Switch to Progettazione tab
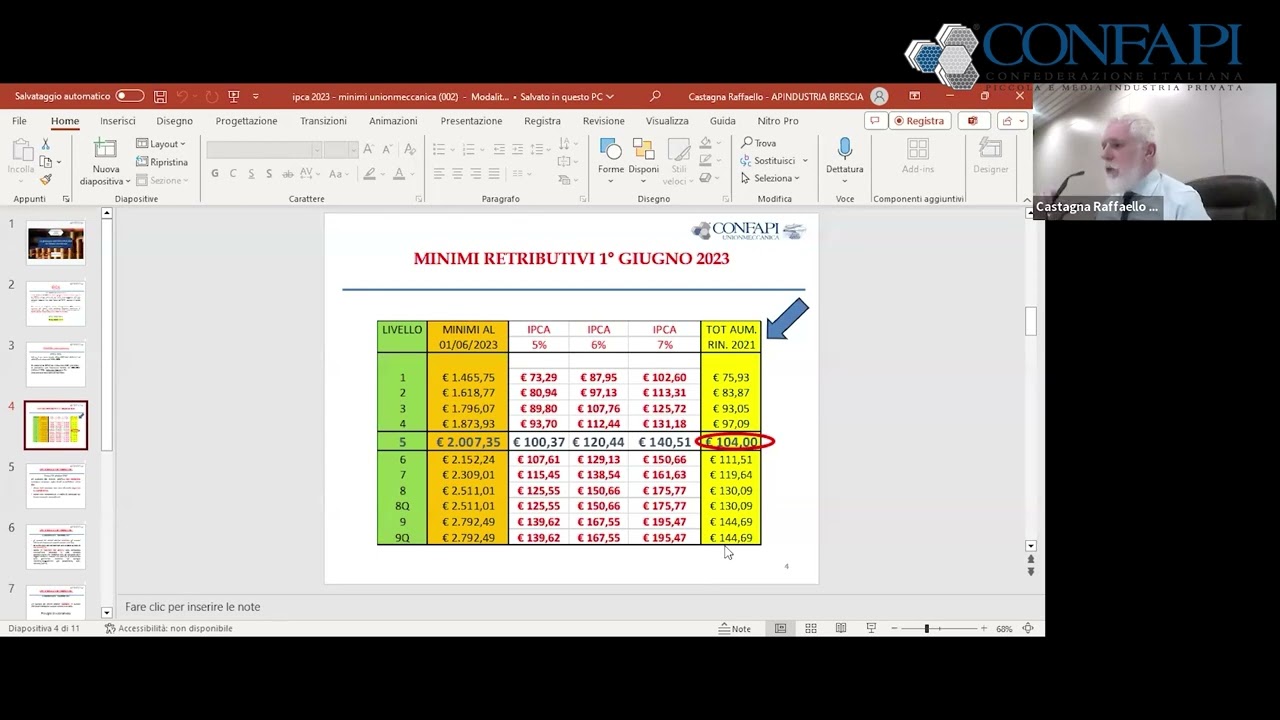The width and height of the screenshot is (1280, 720). 246,121
